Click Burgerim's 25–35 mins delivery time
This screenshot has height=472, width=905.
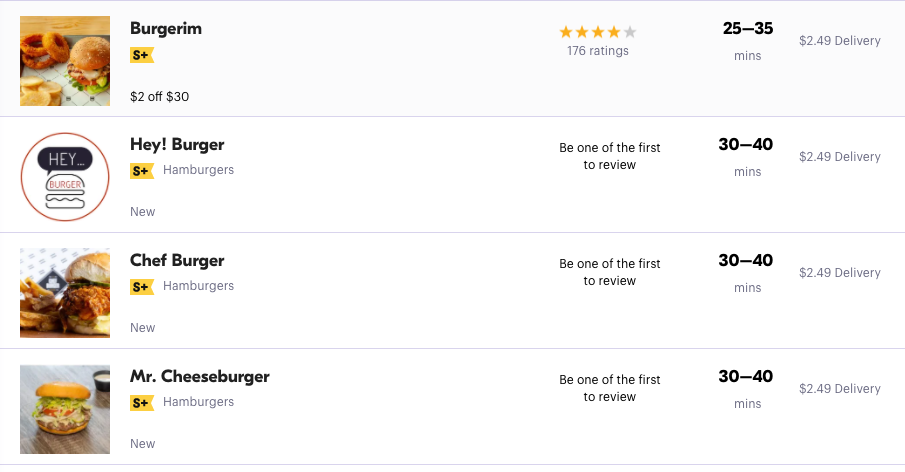click(747, 40)
